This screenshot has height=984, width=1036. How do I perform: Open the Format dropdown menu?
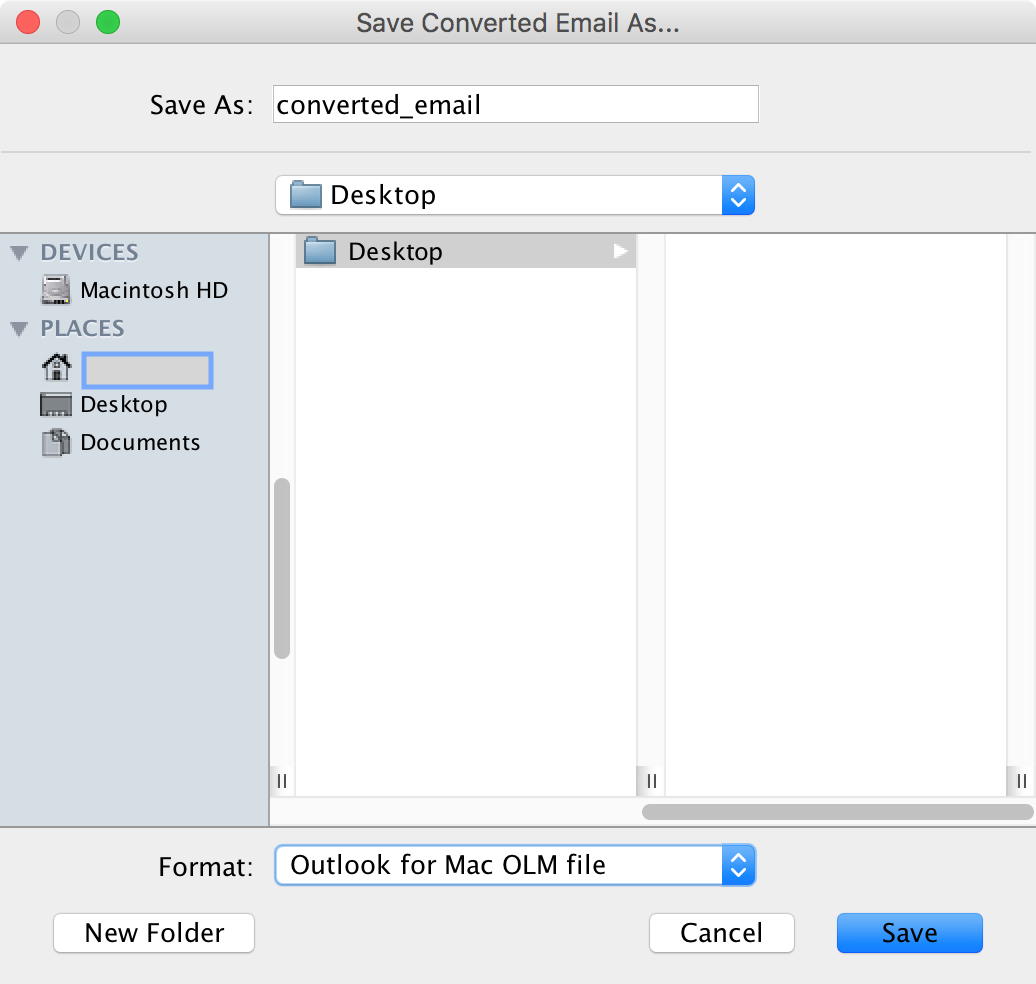737,865
